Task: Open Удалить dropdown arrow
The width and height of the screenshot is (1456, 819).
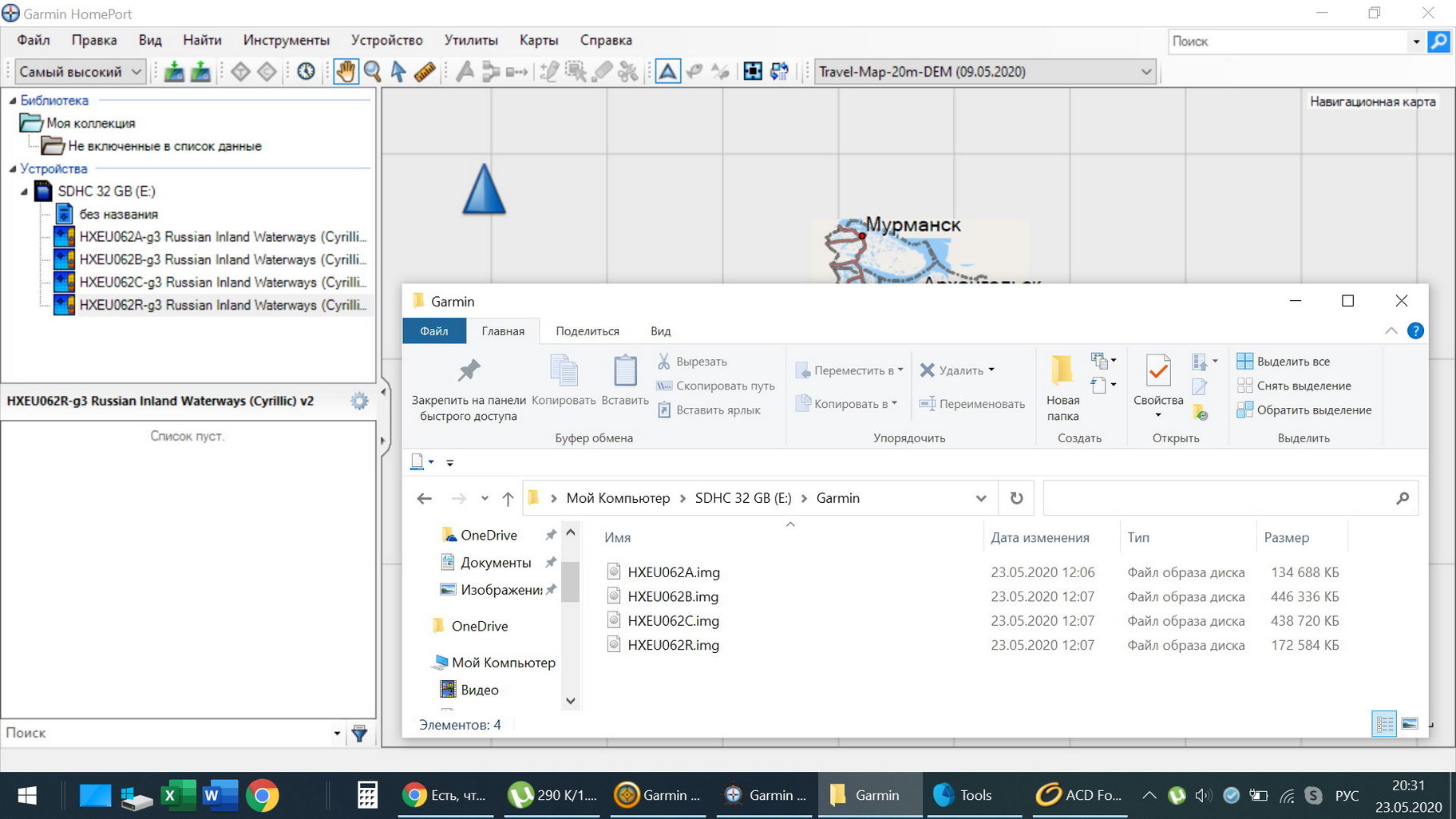Action: [x=991, y=370]
